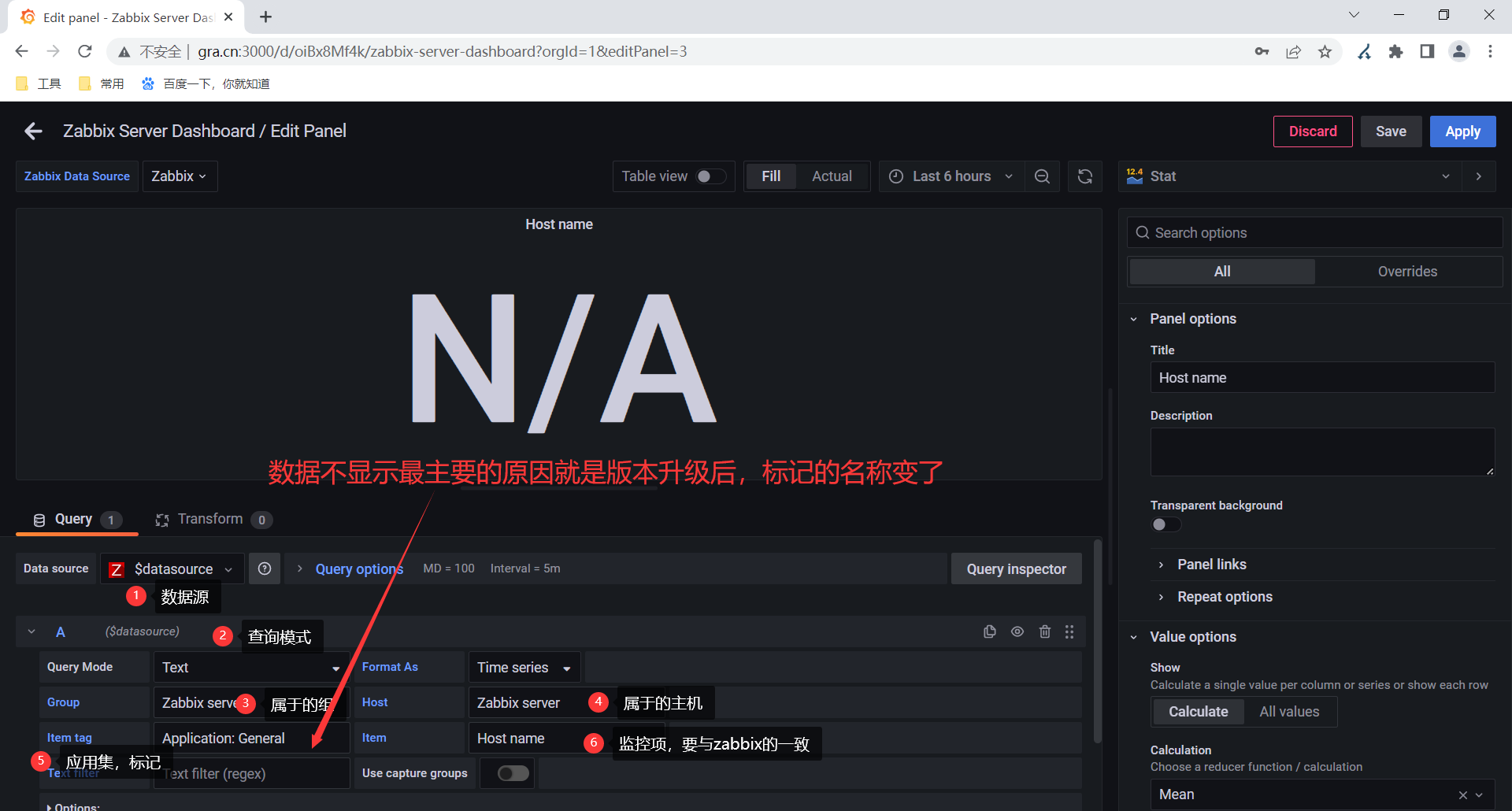
Task: Open the $datasource data source dropdown
Action: click(x=172, y=568)
